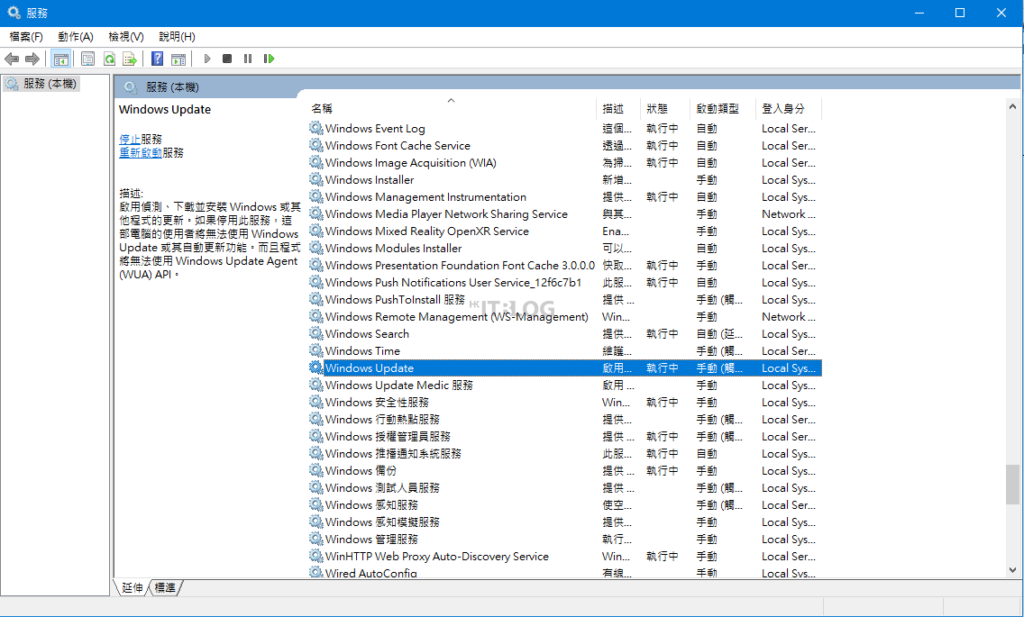Screen dimensions: 1024x617
Task: Select Windows 管理服務 row
Action: [565, 539]
